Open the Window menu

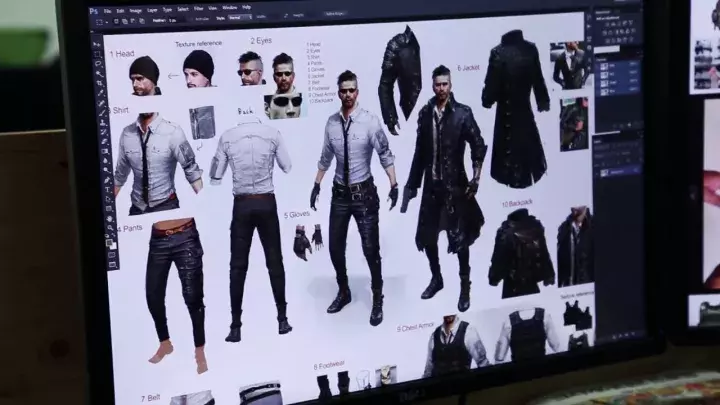click(230, 8)
